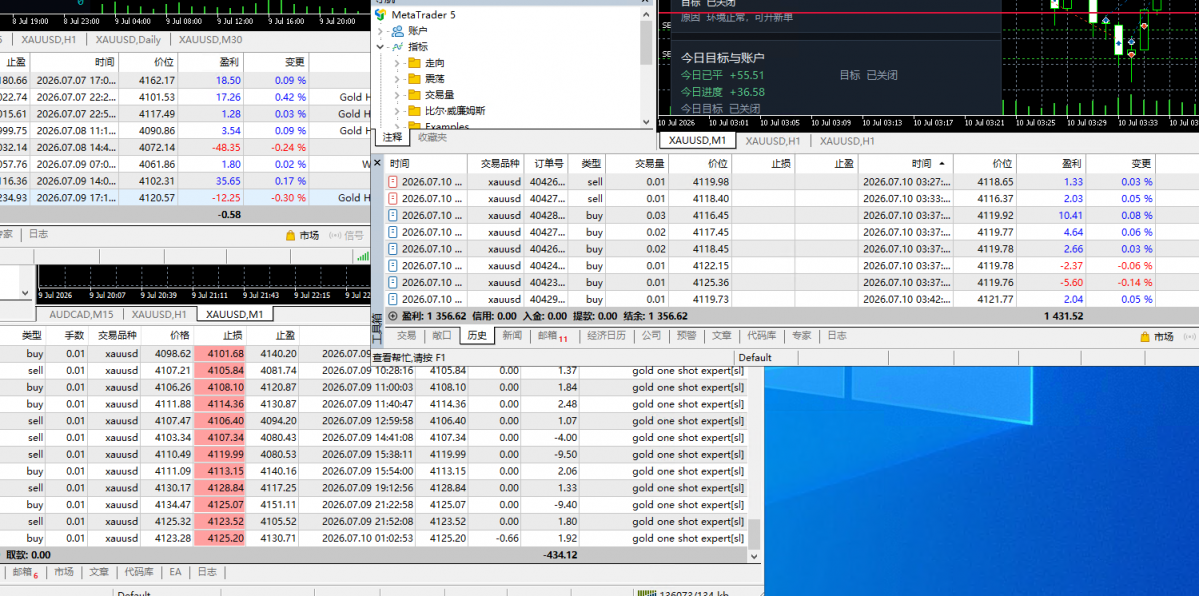This screenshot has width=1199, height=596.
Task: Click the signal broadcast icon right of 市场 in the 历史 toolbox
Action: [1190, 337]
